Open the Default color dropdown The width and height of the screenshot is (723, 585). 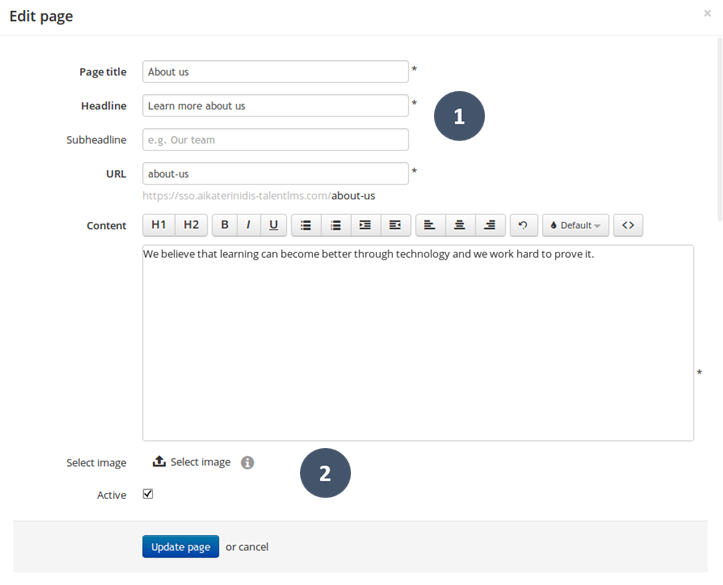[575, 225]
